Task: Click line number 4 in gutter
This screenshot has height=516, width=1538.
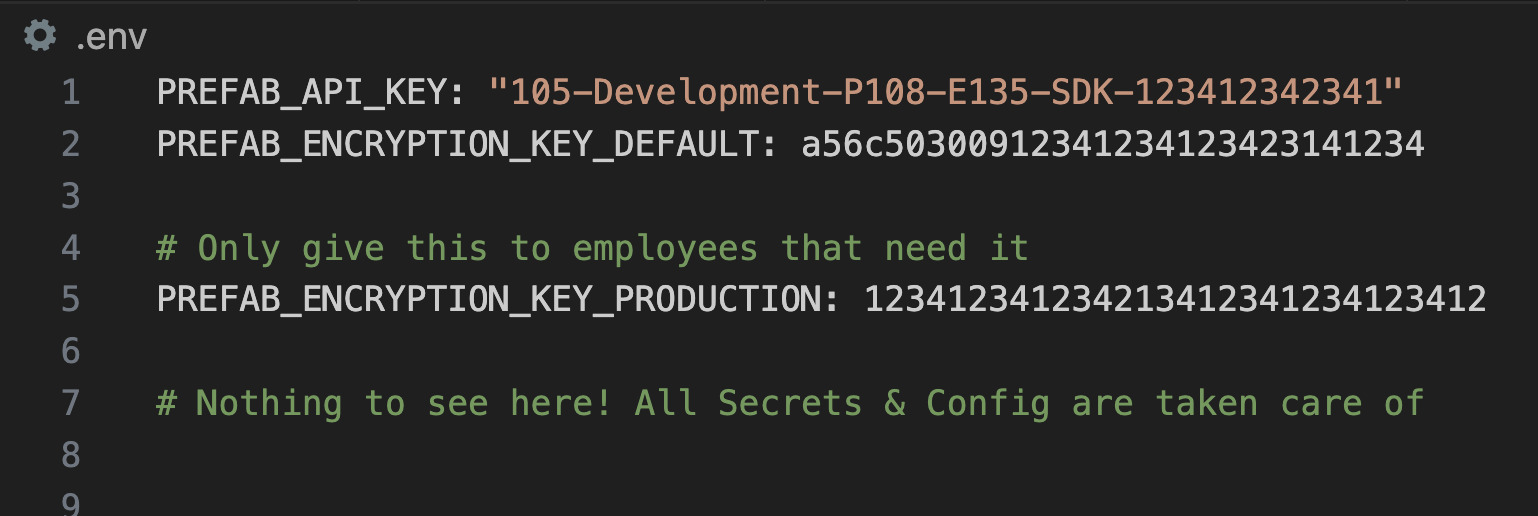Action: [71, 247]
